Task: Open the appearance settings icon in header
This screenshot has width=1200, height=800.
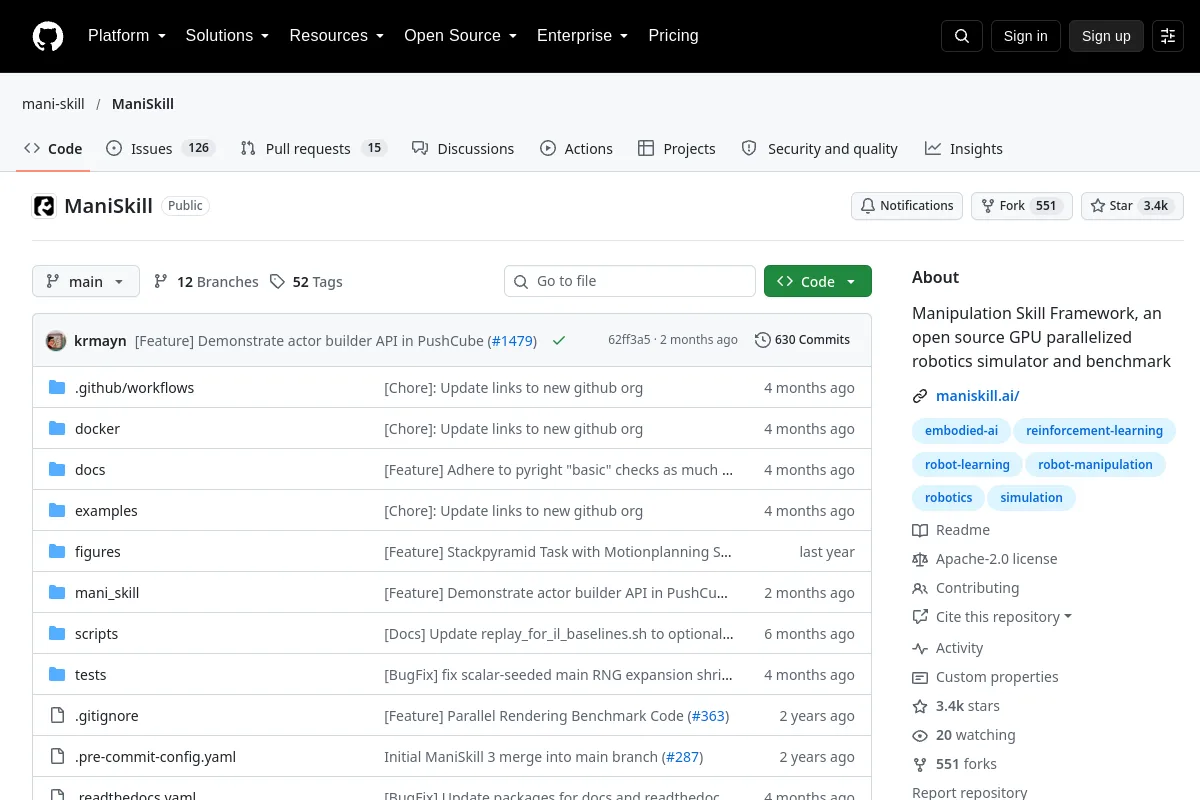Action: click(1168, 36)
